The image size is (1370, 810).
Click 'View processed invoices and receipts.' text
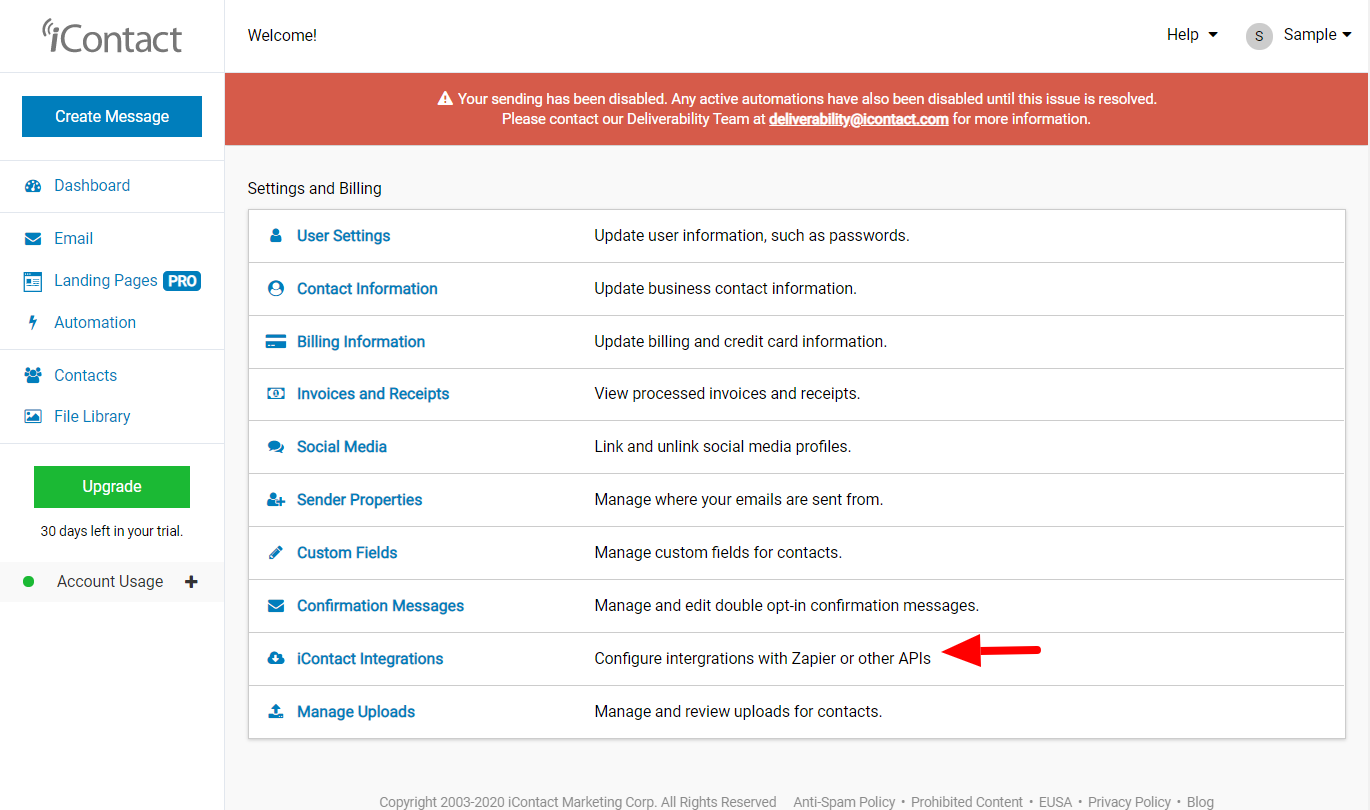pos(727,394)
